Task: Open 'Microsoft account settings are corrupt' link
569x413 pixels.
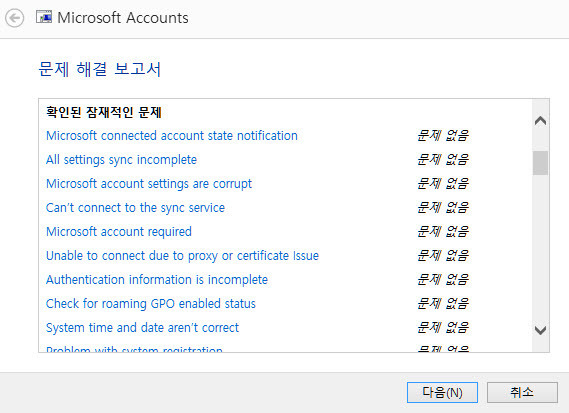Action: [149, 184]
